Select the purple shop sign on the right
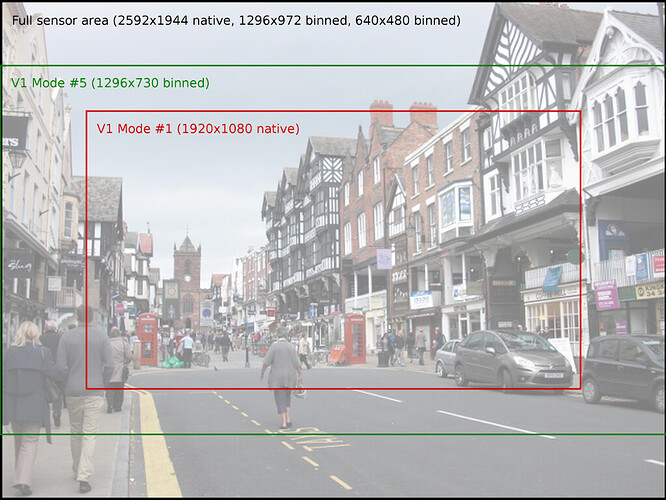 tap(606, 294)
